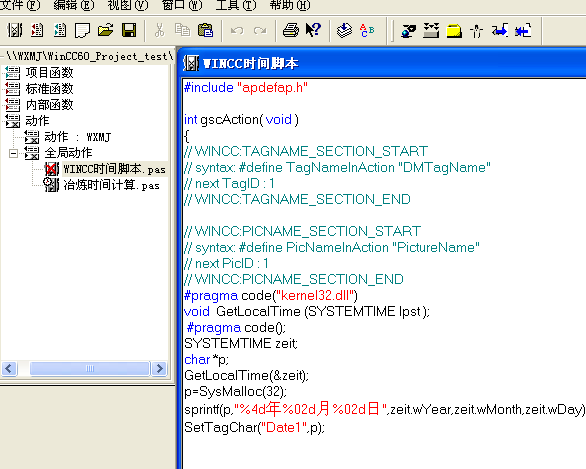Image resolution: width=586 pixels, height=469 pixels.
Task: Click the // next TagID : 1 comment
Action: click(x=229, y=183)
